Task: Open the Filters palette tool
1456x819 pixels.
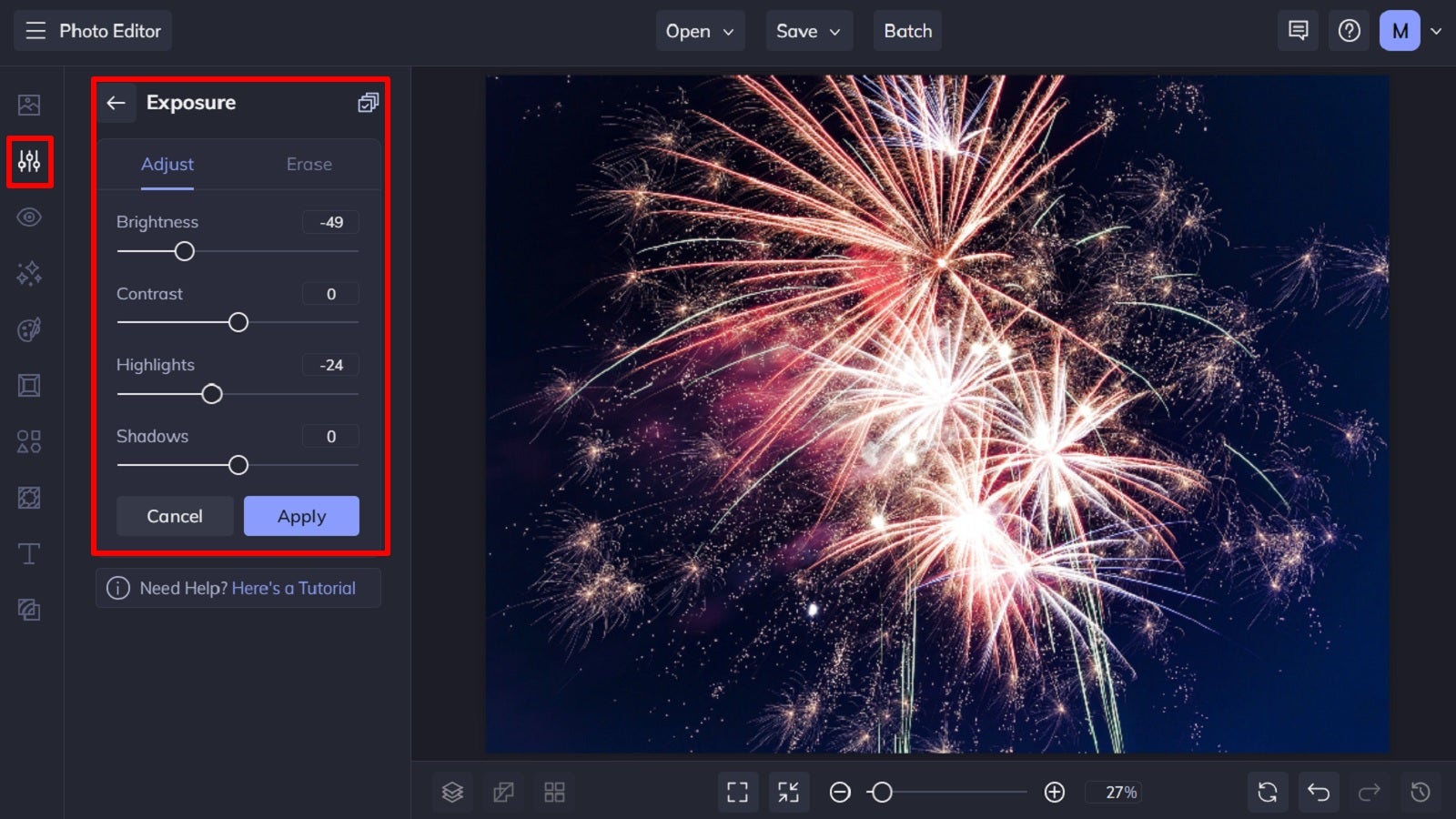Action: [30, 329]
